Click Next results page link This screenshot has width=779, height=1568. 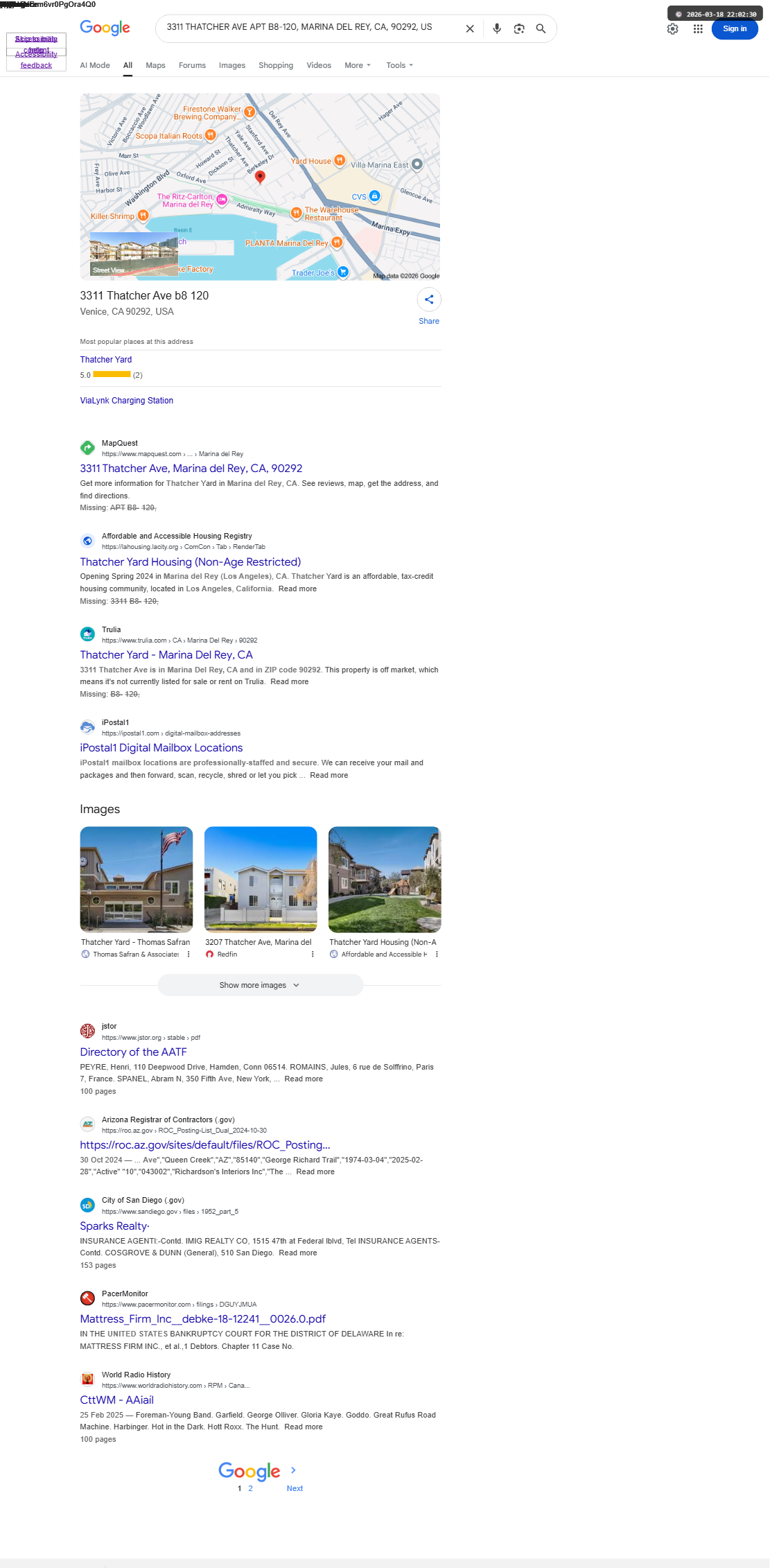click(x=295, y=1488)
